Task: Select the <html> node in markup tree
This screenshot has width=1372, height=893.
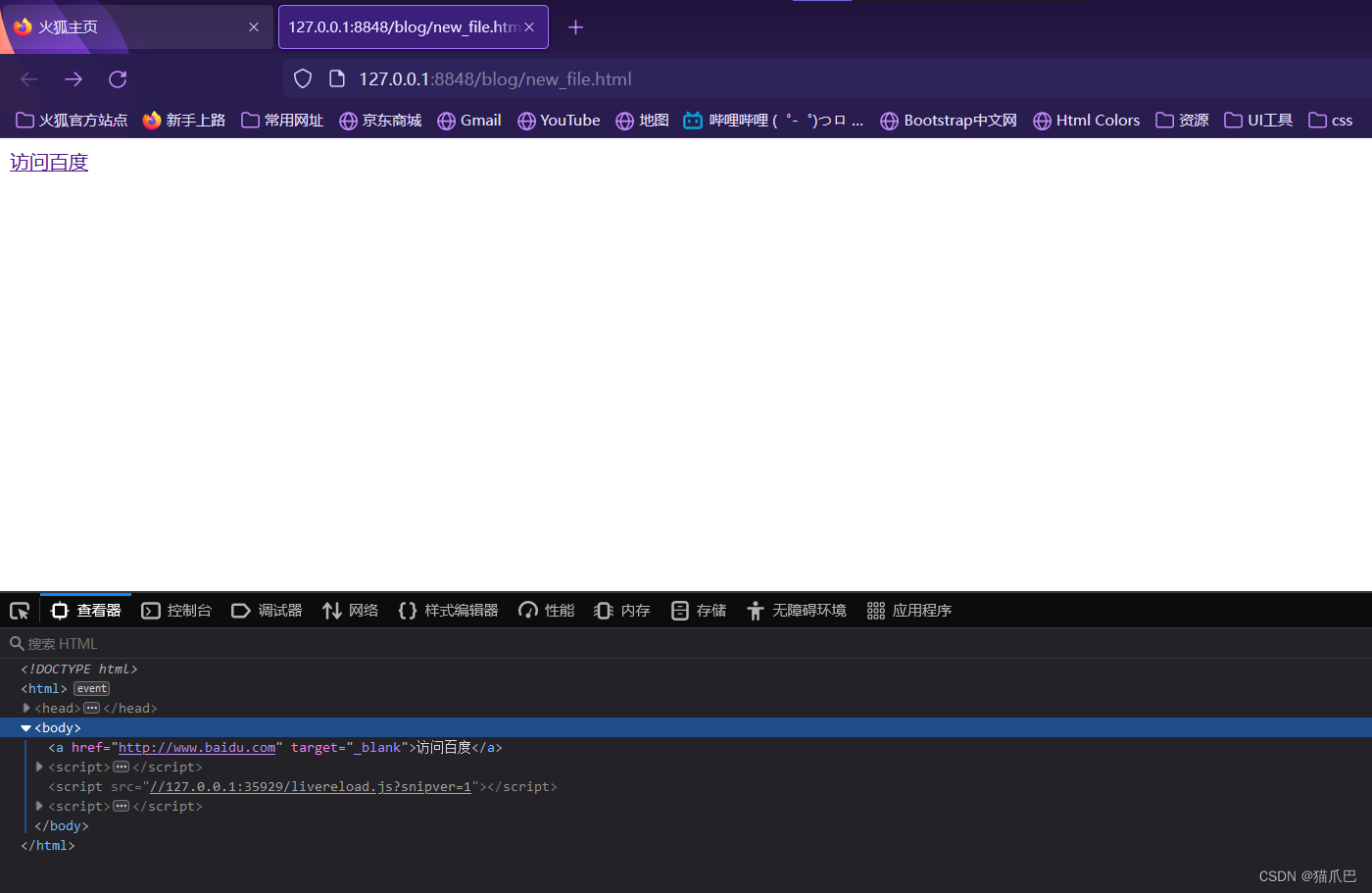Action: 44,689
